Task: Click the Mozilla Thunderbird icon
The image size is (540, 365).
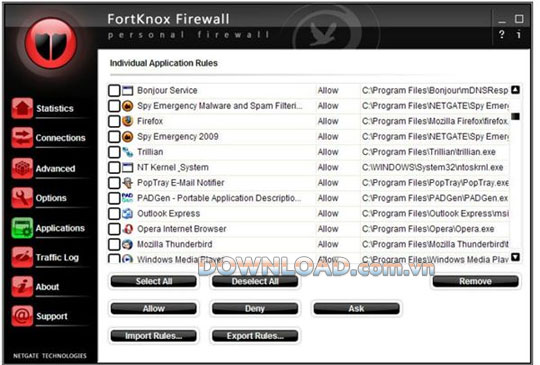Action: pos(127,244)
